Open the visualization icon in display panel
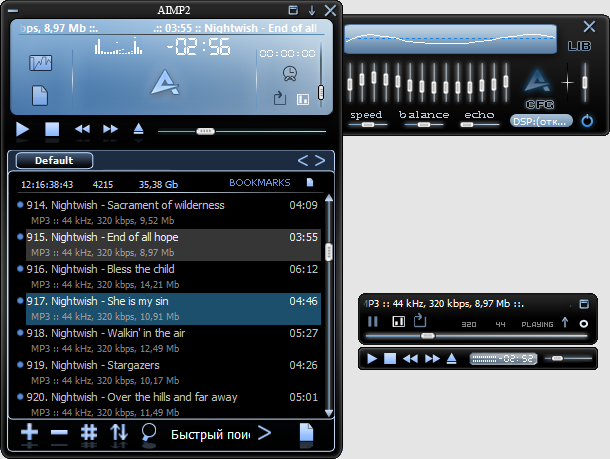The height and width of the screenshot is (459, 610). point(40,63)
